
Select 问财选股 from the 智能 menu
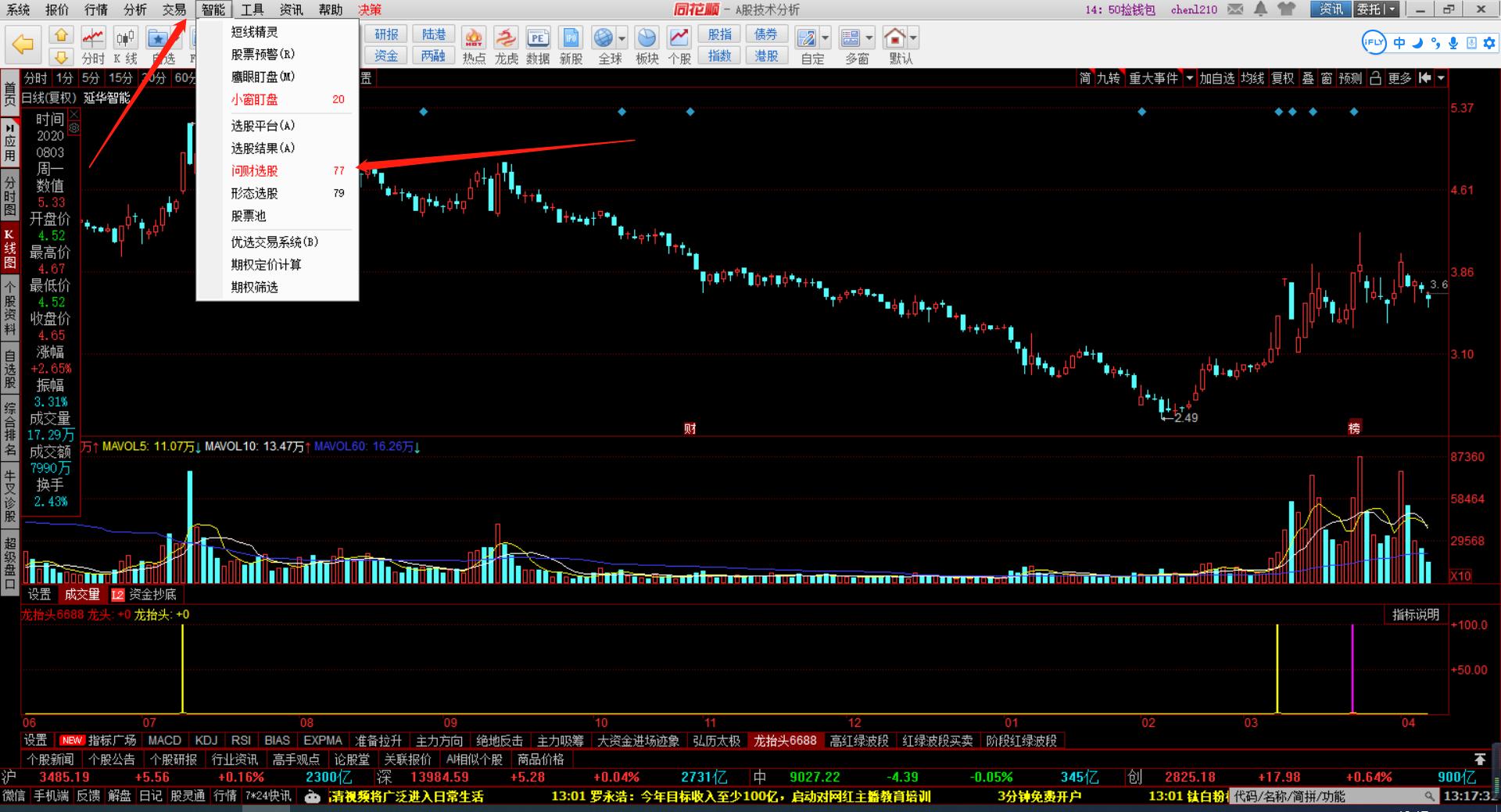click(x=255, y=170)
